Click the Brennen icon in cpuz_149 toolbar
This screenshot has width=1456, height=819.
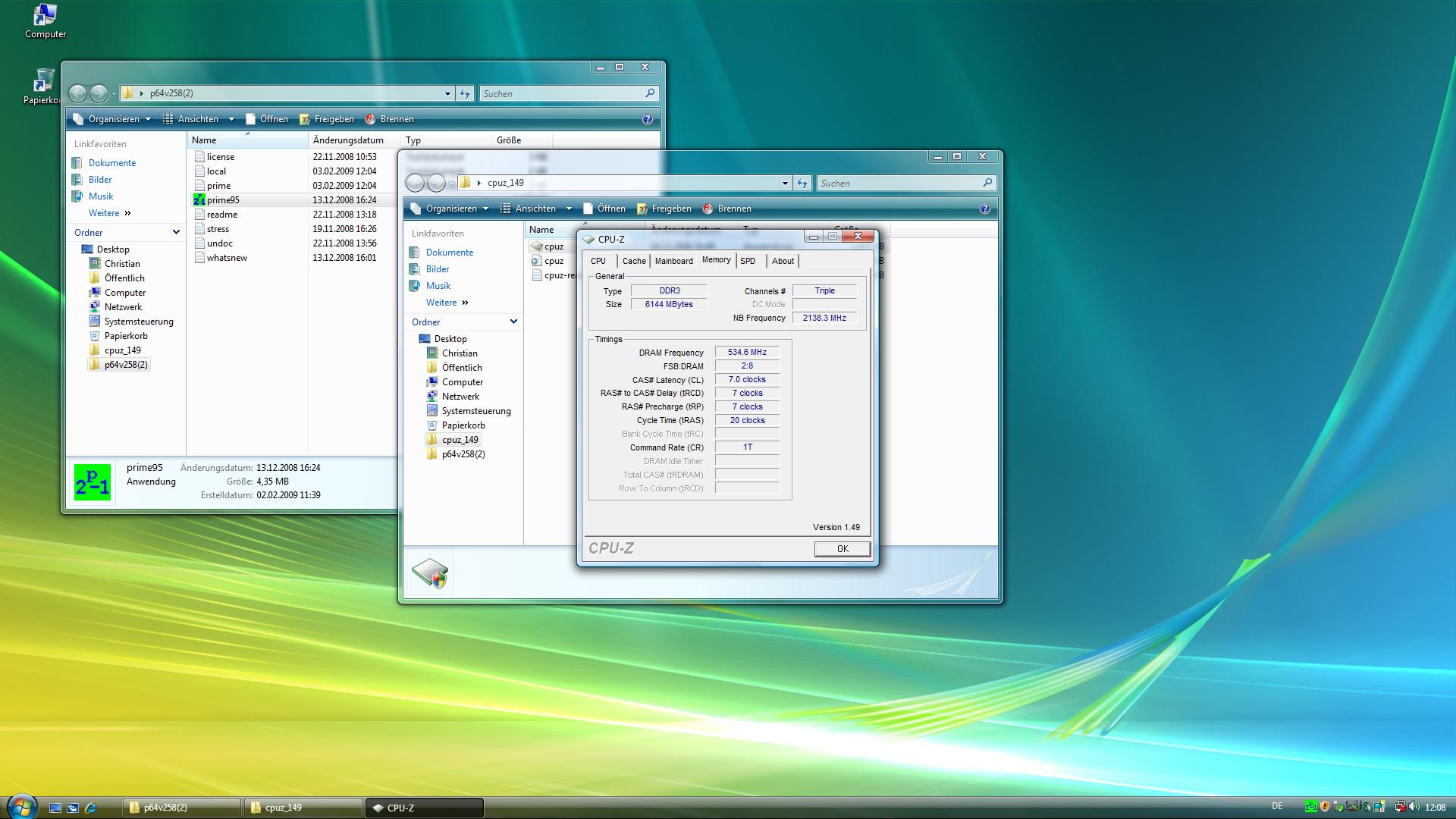(708, 209)
